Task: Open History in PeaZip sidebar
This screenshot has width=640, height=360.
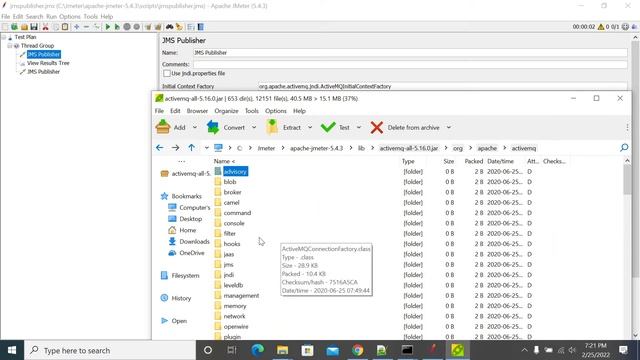Action: point(176,298)
